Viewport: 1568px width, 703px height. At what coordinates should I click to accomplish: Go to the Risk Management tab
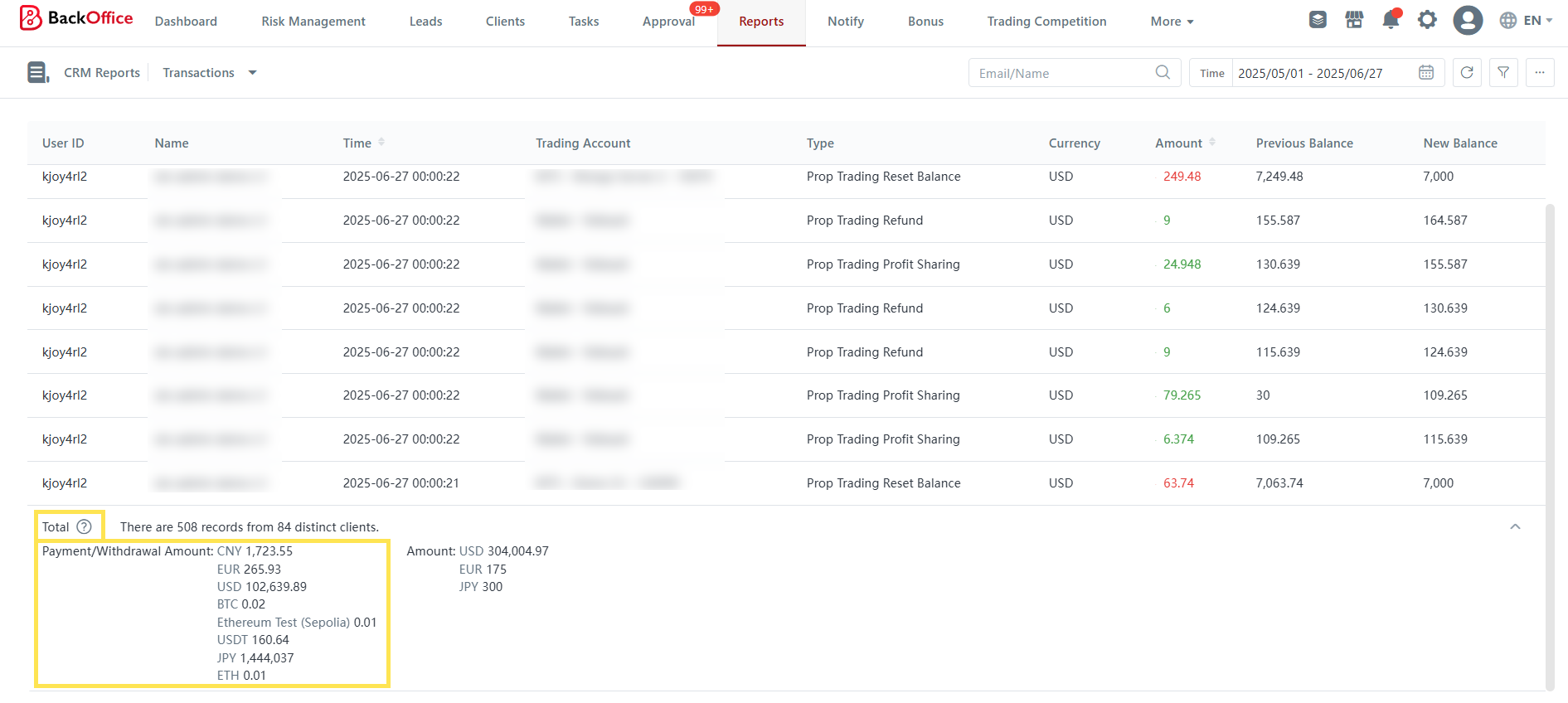point(313,22)
